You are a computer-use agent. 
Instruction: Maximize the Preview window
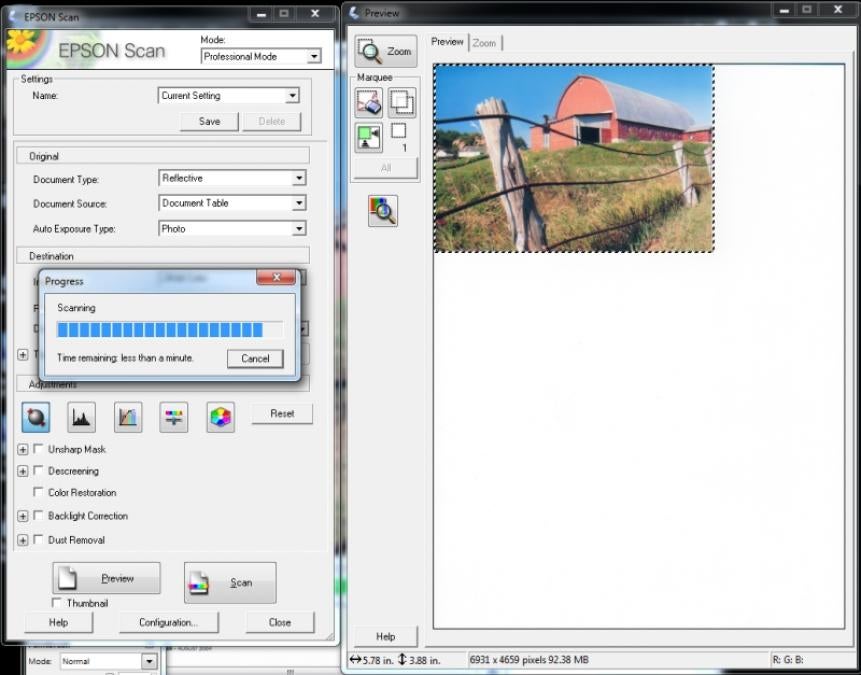(807, 9)
